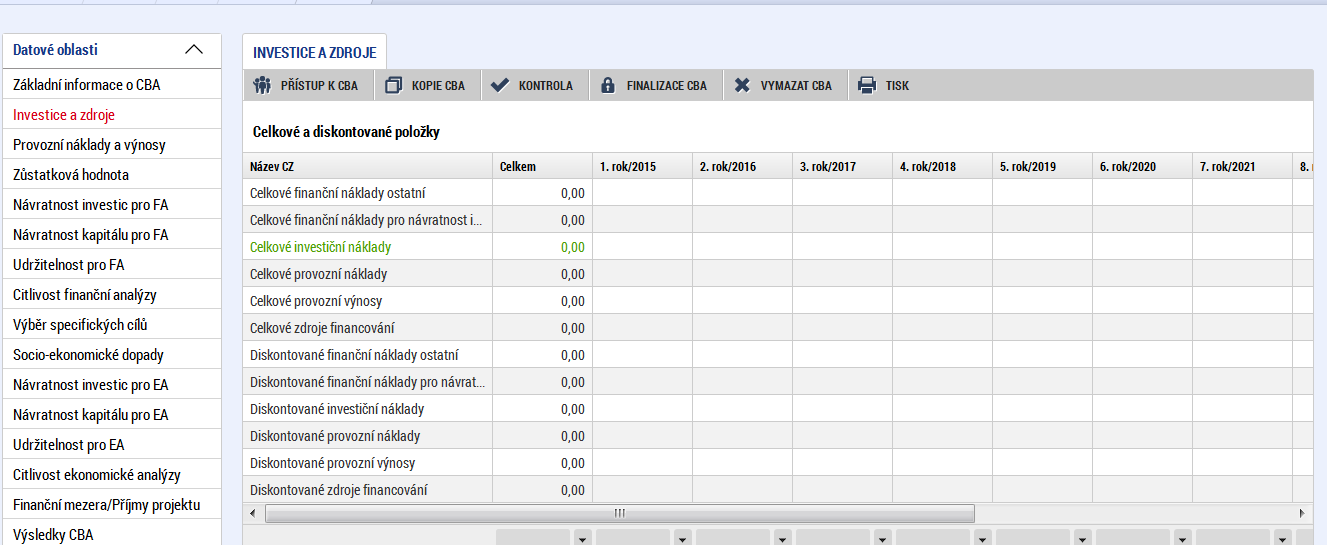Click the 5. rok/2019 column header
The height and width of the screenshot is (545, 1327).
pos(1042,166)
